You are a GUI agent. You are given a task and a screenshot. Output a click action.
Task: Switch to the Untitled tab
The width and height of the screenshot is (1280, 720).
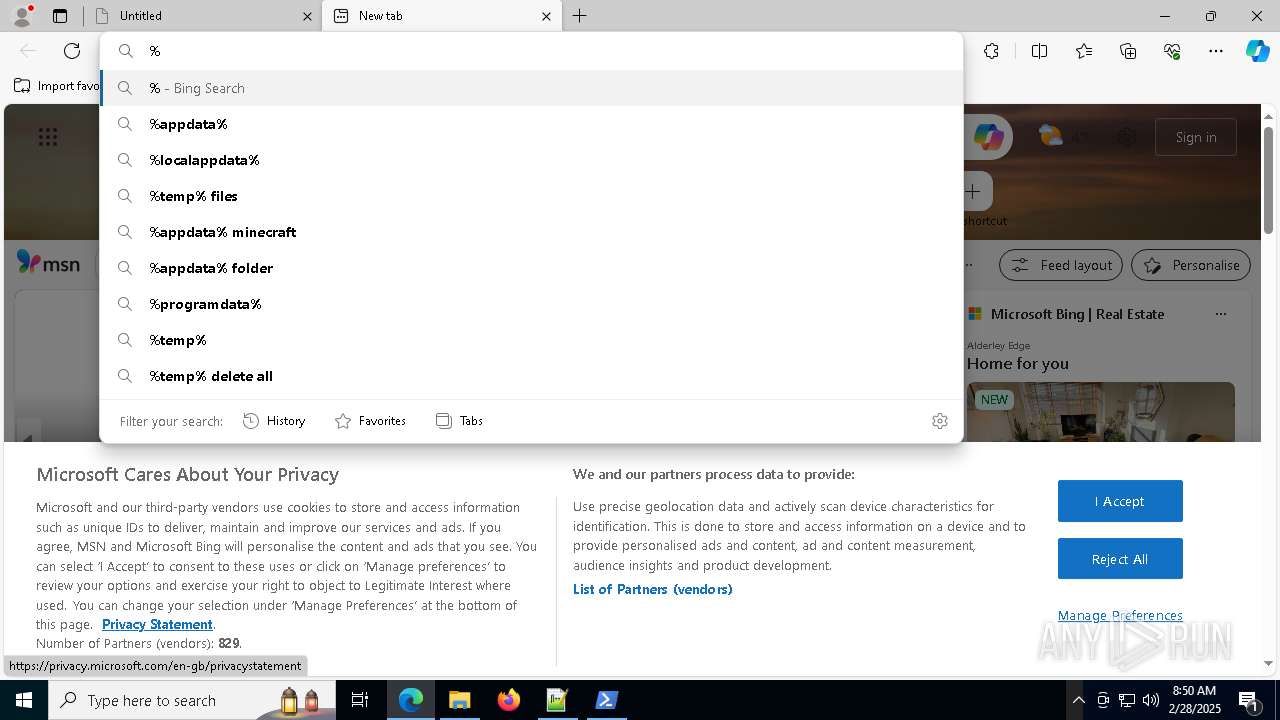pyautogui.click(x=203, y=16)
